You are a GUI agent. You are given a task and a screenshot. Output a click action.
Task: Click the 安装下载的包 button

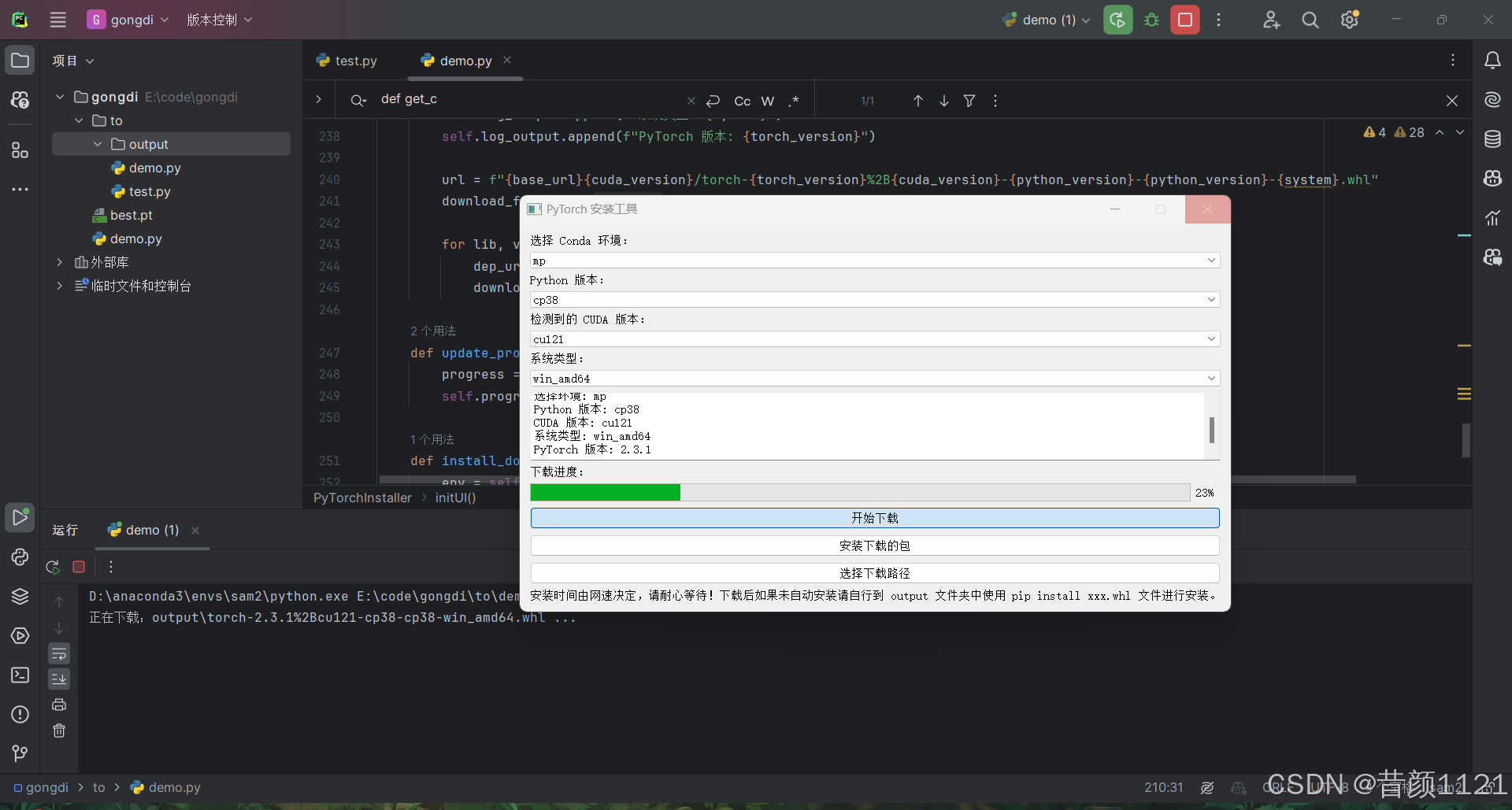875,546
